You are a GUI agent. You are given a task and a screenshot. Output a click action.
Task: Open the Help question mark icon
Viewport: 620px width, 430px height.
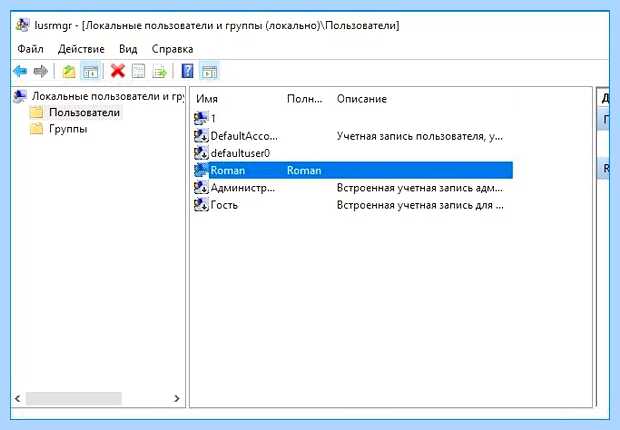[187, 71]
